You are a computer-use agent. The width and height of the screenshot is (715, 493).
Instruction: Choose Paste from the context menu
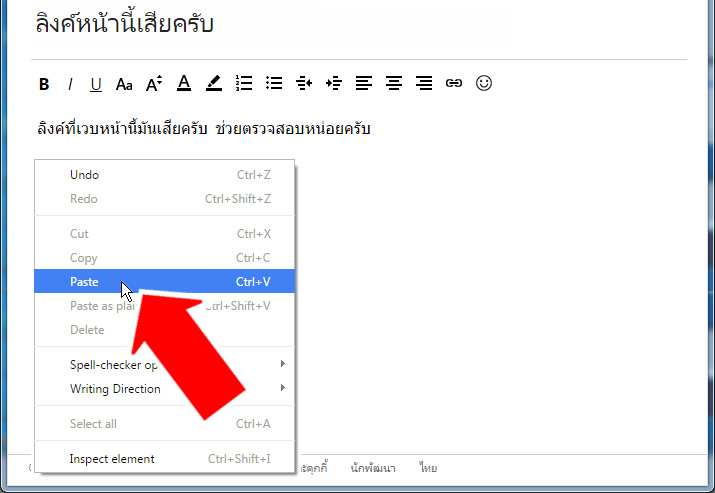(85, 282)
